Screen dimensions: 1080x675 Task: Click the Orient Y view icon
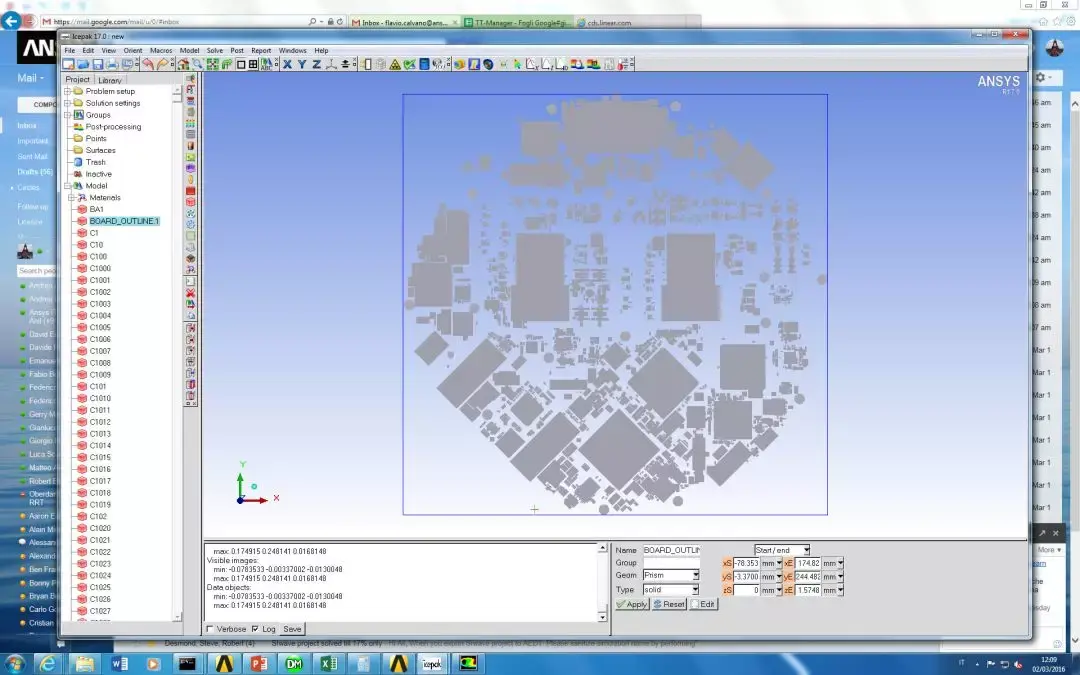[302, 64]
